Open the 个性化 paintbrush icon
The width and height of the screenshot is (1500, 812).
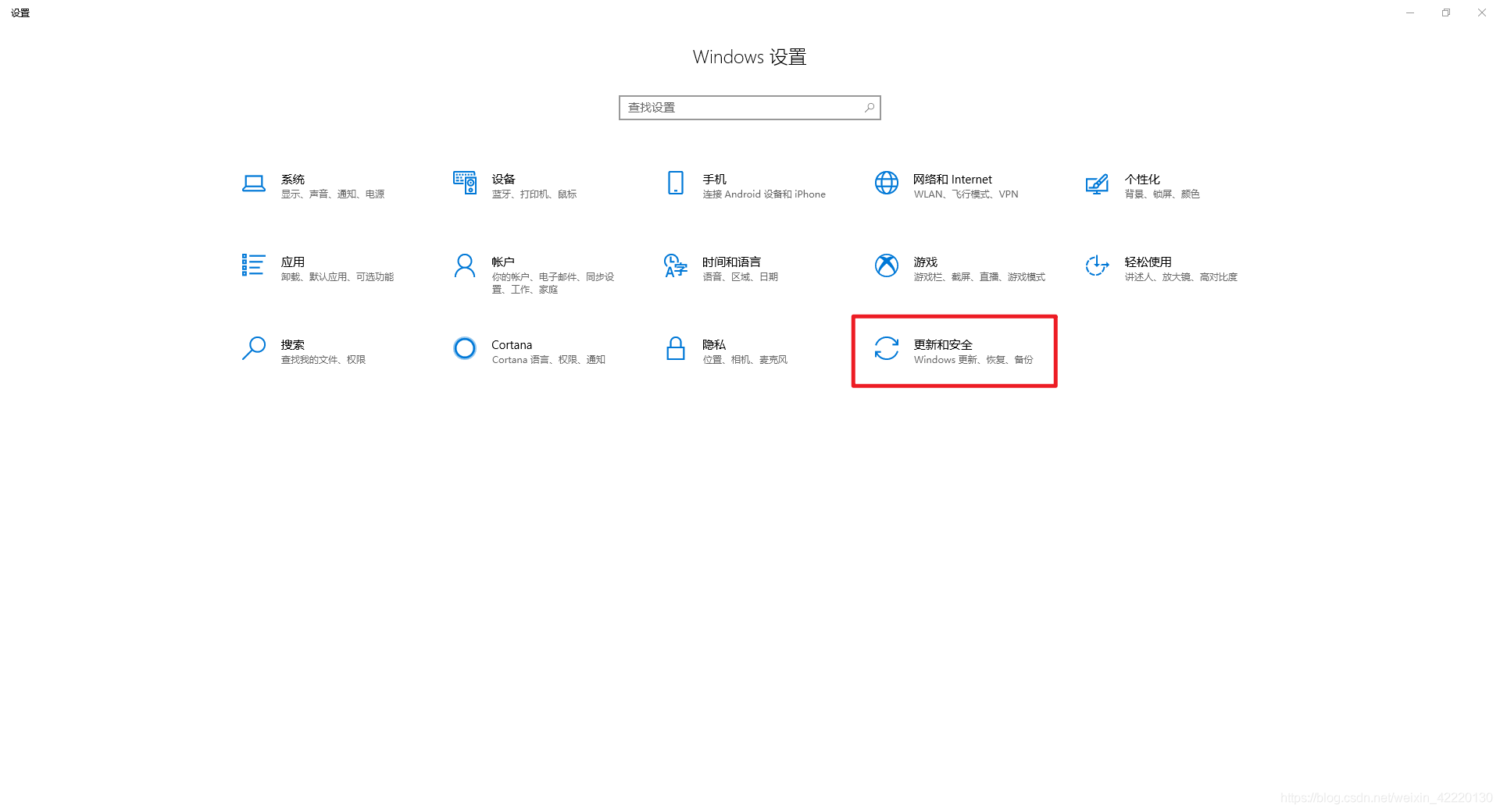[x=1098, y=184]
